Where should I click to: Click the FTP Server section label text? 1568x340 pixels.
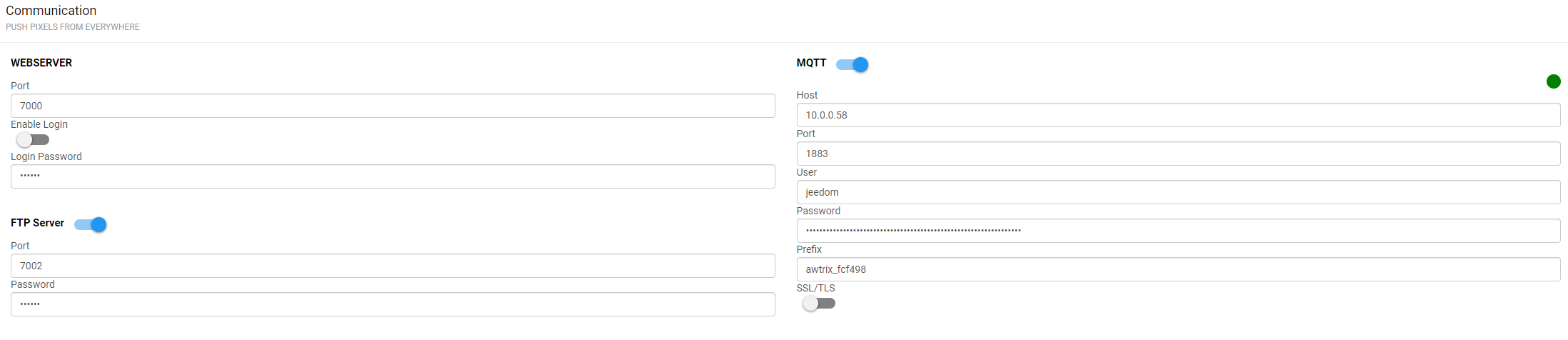click(x=38, y=223)
